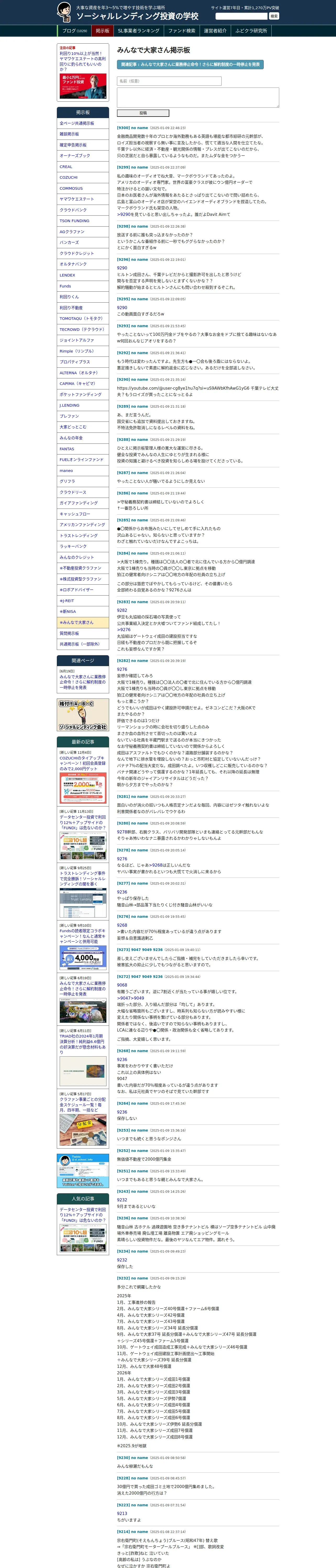Click 9276 reply anchor in post 9282
This screenshot has height=1568, width=336.
[122, 669]
